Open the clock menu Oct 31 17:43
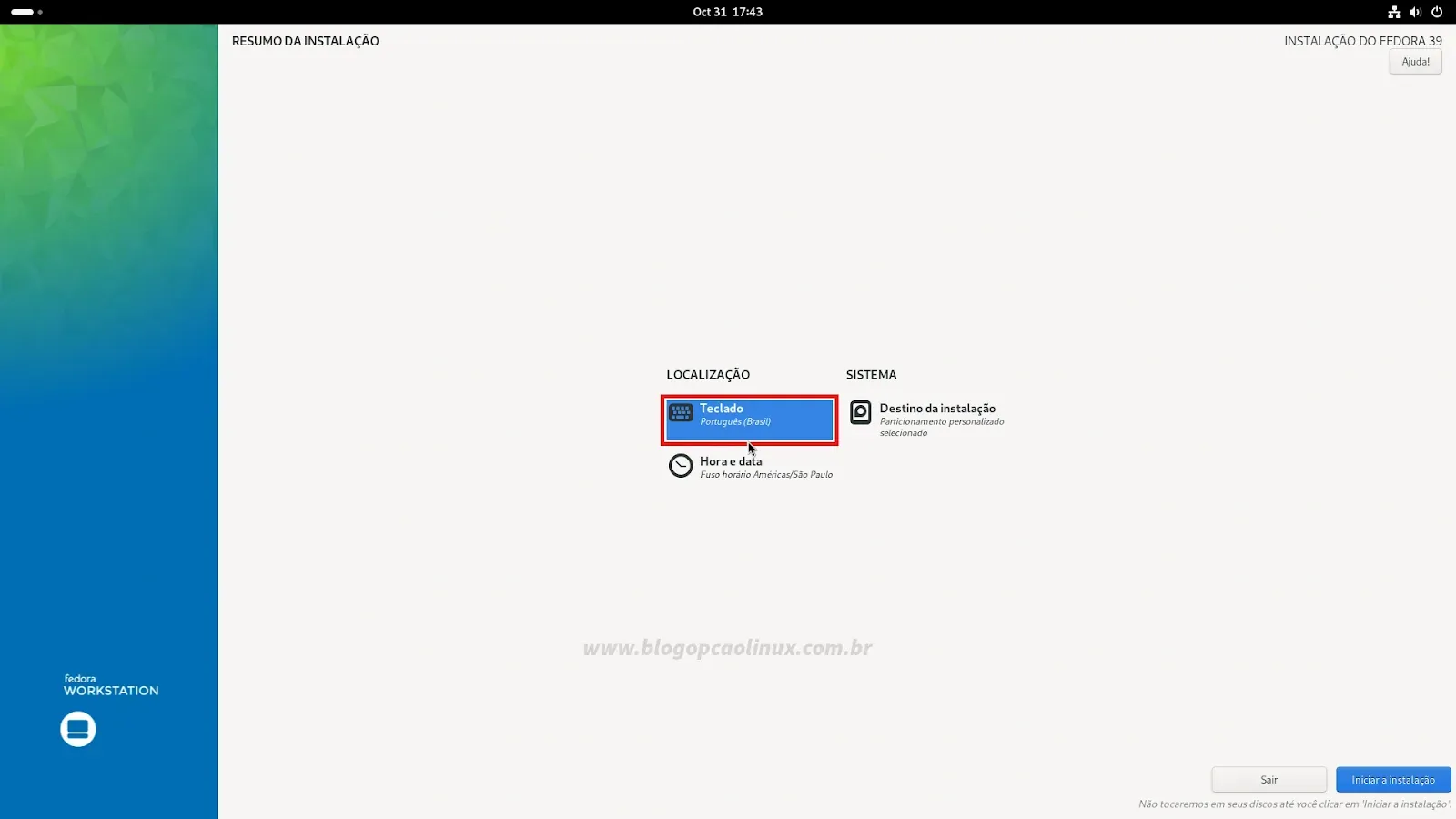 pos(727,12)
